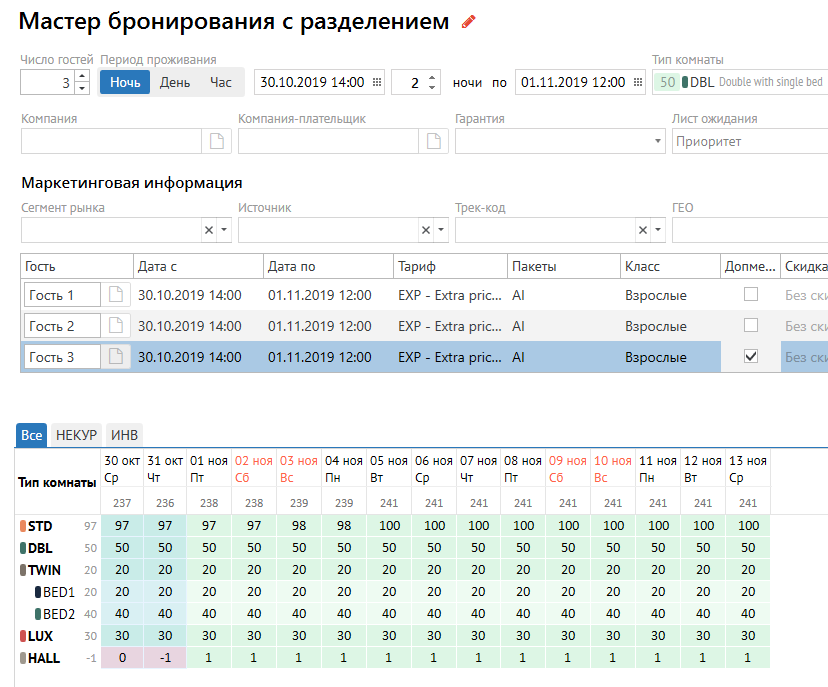Image resolution: width=828 pixels, height=687 pixels.
Task: Switch to the НЕКУР tab
Action: [x=76, y=435]
